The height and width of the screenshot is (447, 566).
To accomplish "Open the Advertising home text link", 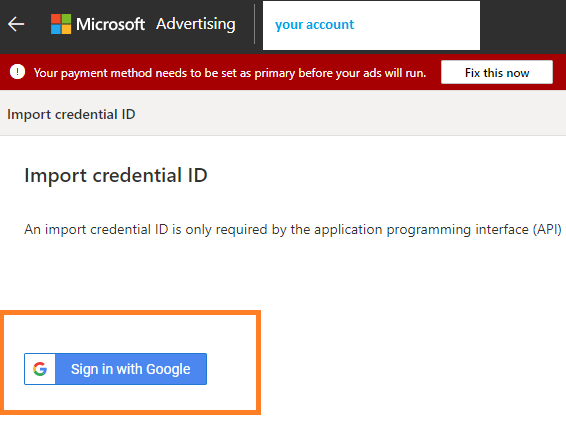I will pyautogui.click(x=196, y=24).
